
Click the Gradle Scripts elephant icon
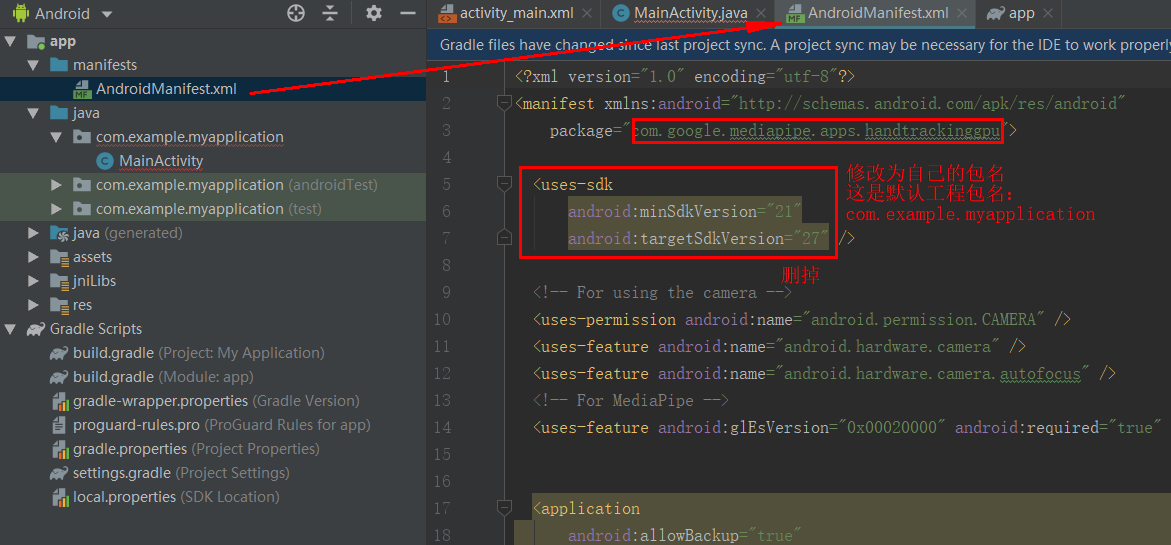tap(35, 328)
